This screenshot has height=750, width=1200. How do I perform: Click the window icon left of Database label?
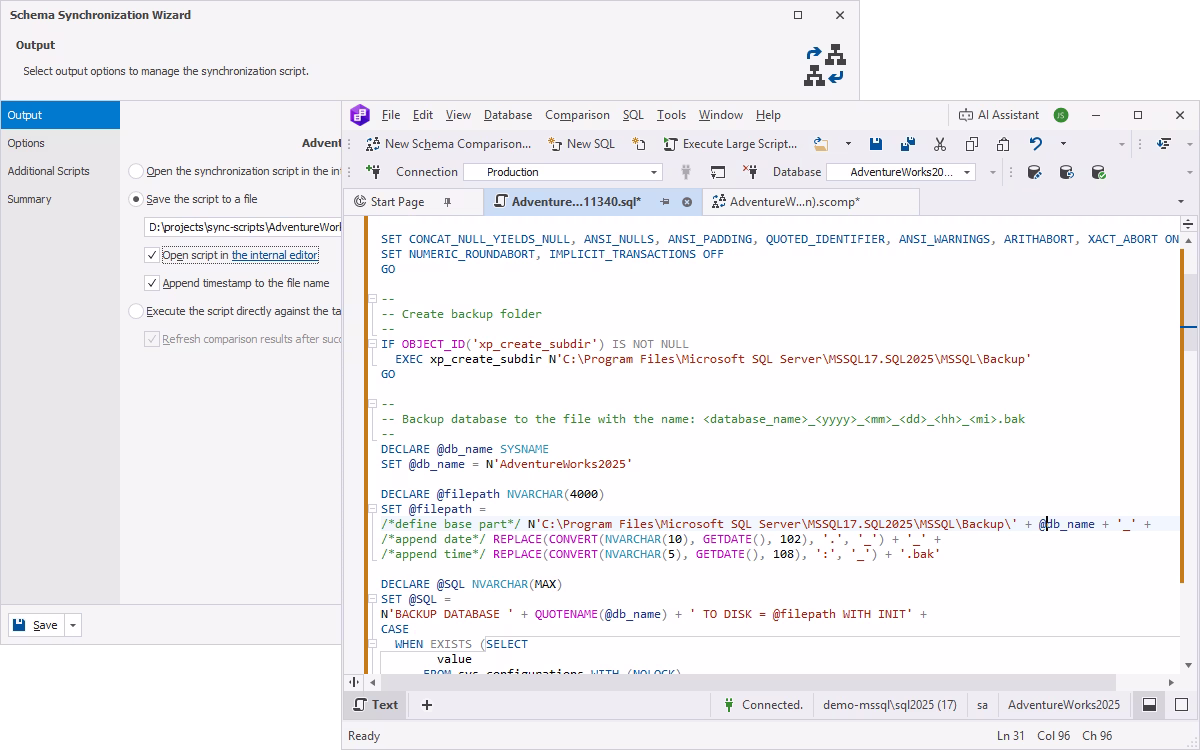point(718,172)
